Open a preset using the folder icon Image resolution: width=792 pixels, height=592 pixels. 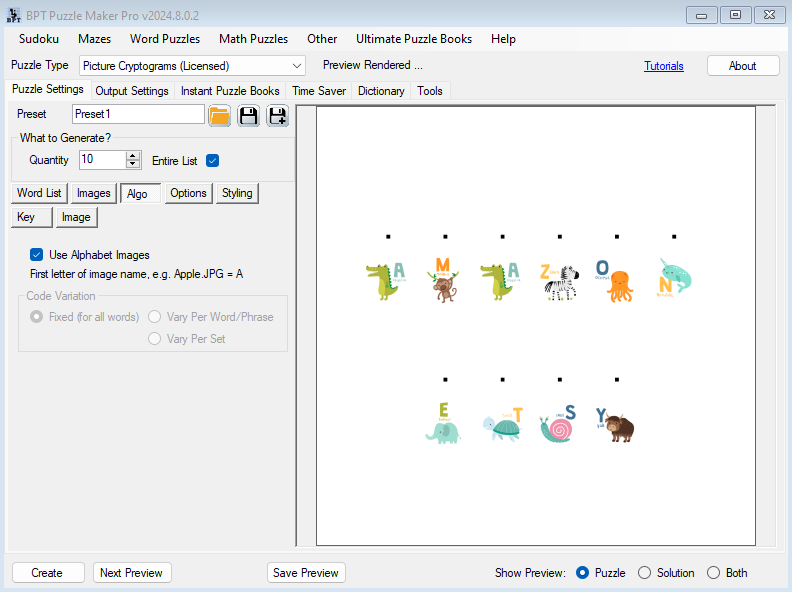coord(220,115)
